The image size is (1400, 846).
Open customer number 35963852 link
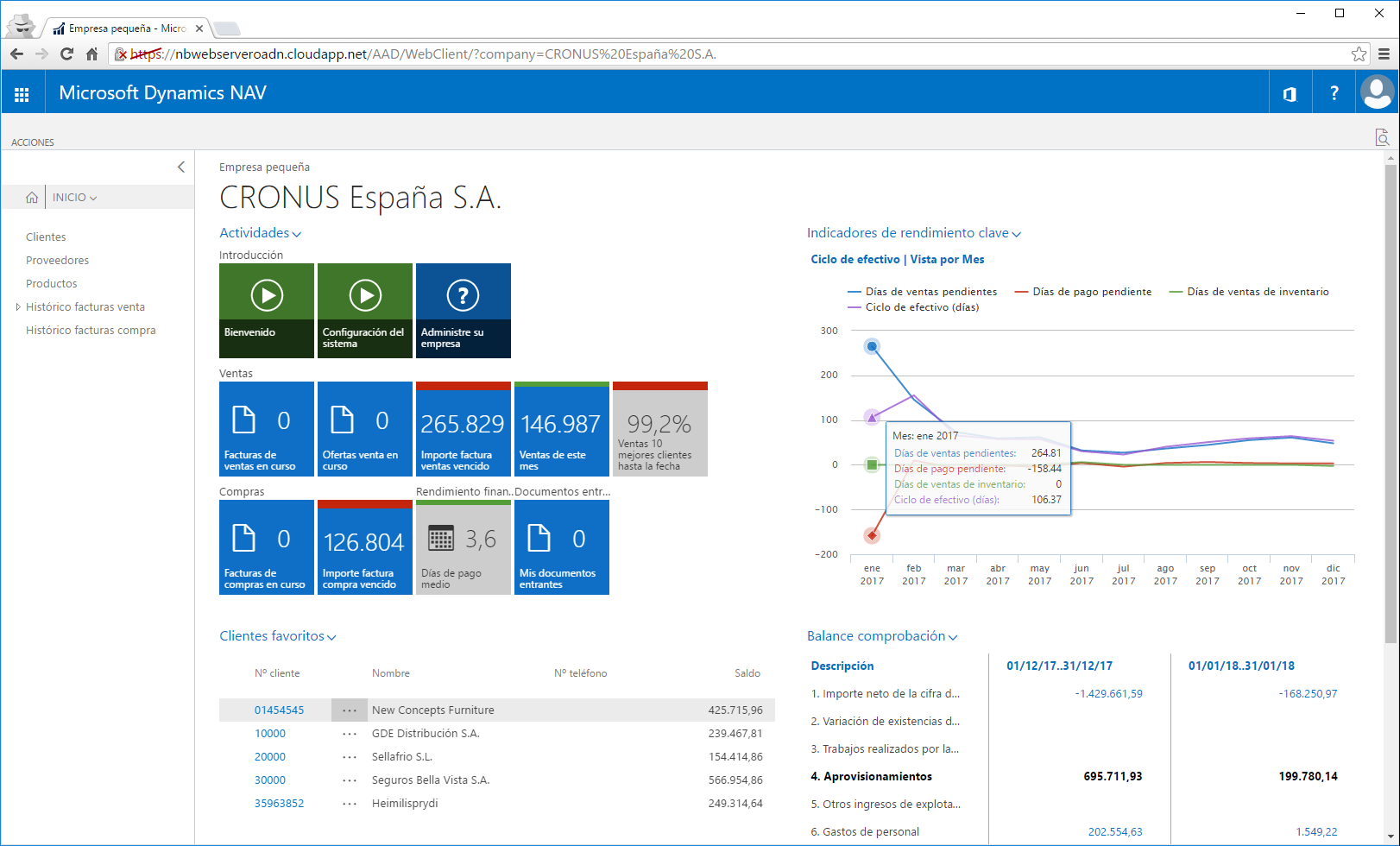pyautogui.click(x=279, y=804)
